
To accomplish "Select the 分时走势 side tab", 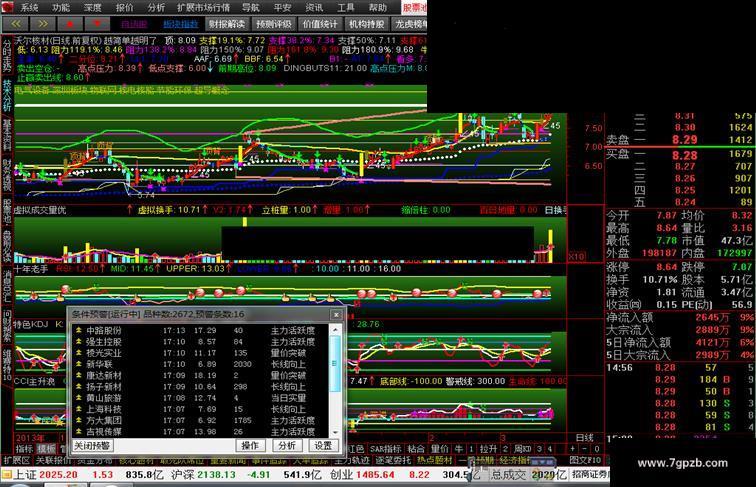I will pos(7,55).
